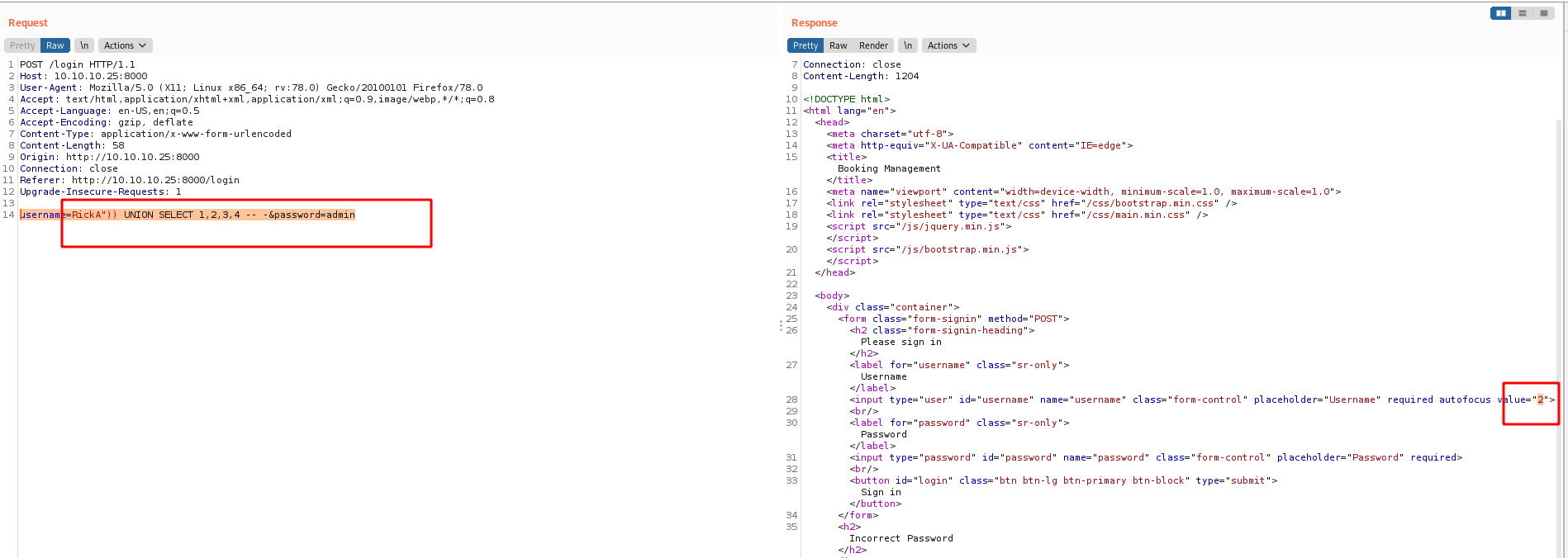Click the Accept-Language header line
This screenshot has width=1568, height=558.
[x=110, y=111]
